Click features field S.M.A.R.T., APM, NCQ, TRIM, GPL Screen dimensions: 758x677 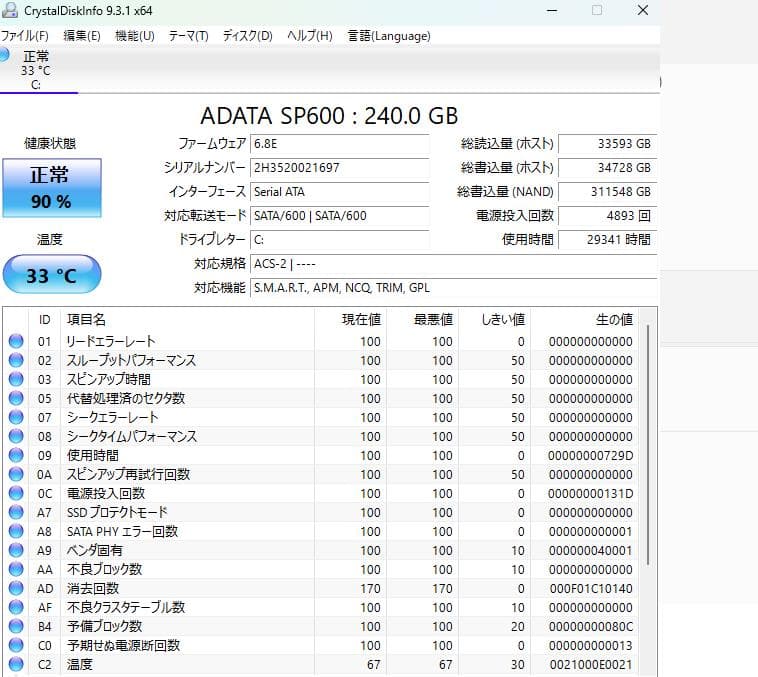point(453,288)
